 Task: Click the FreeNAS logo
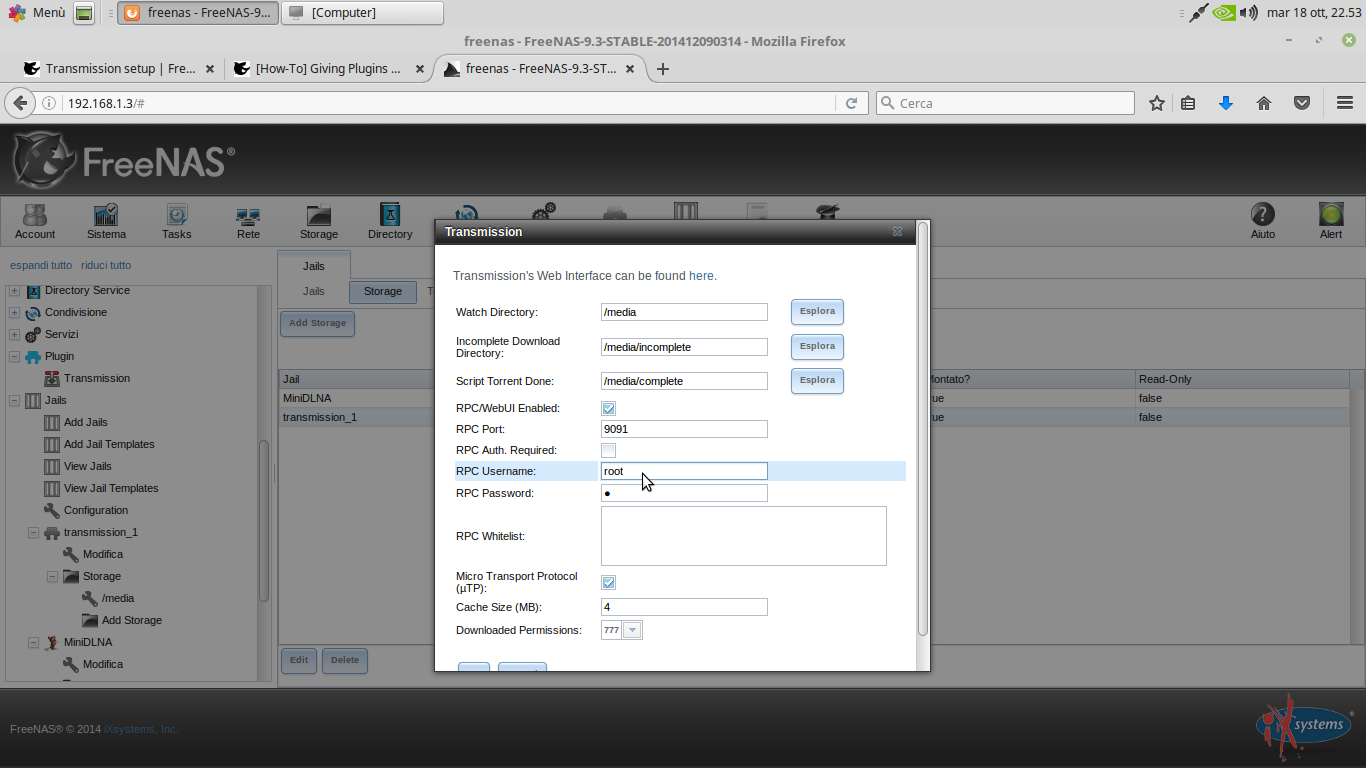coord(124,160)
